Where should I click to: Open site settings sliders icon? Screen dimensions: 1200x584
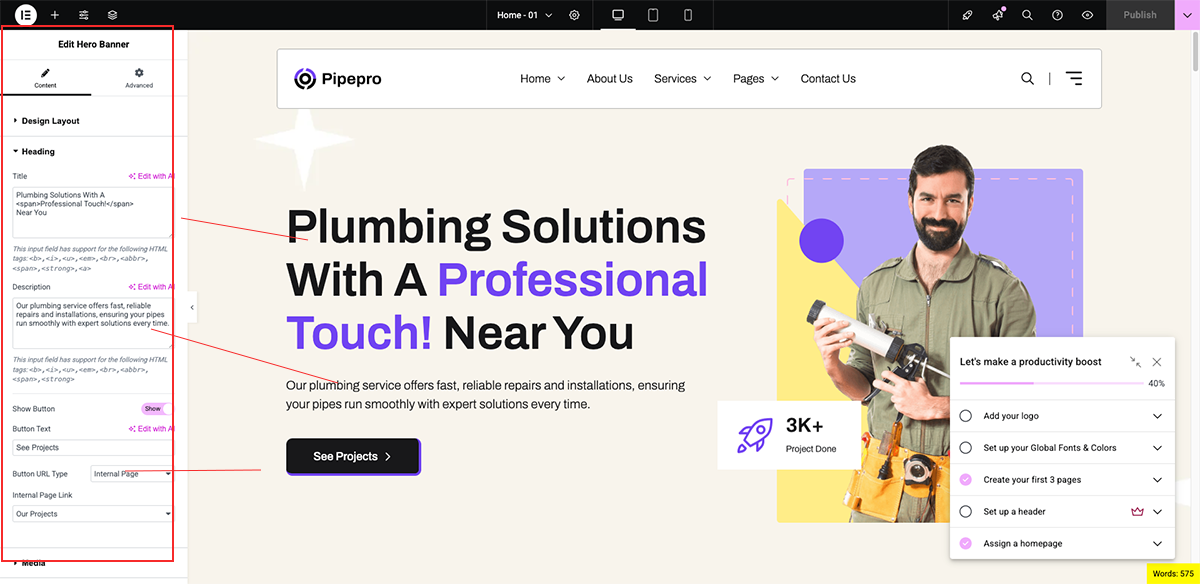point(84,15)
